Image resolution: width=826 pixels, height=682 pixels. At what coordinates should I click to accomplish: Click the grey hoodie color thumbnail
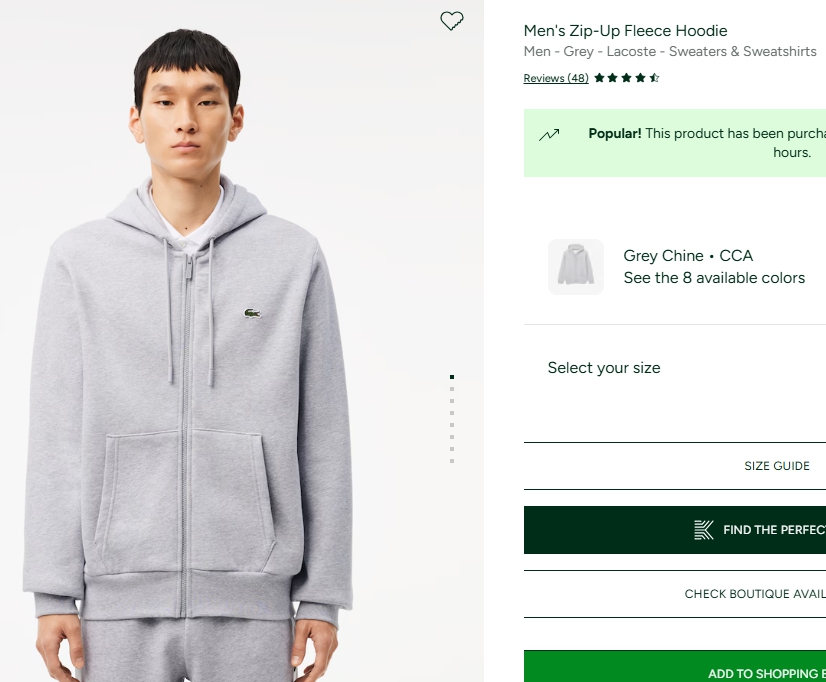tap(576, 267)
